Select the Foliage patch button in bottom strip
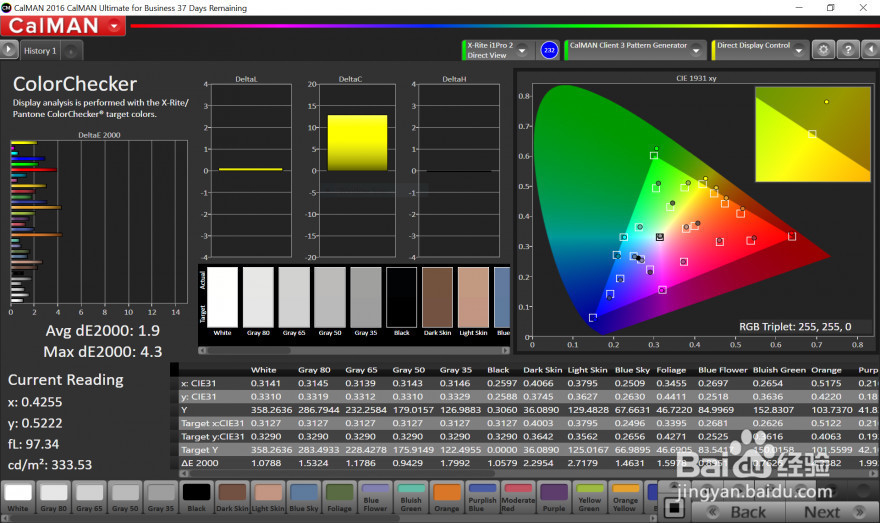This screenshot has height=523, width=880. point(340,497)
